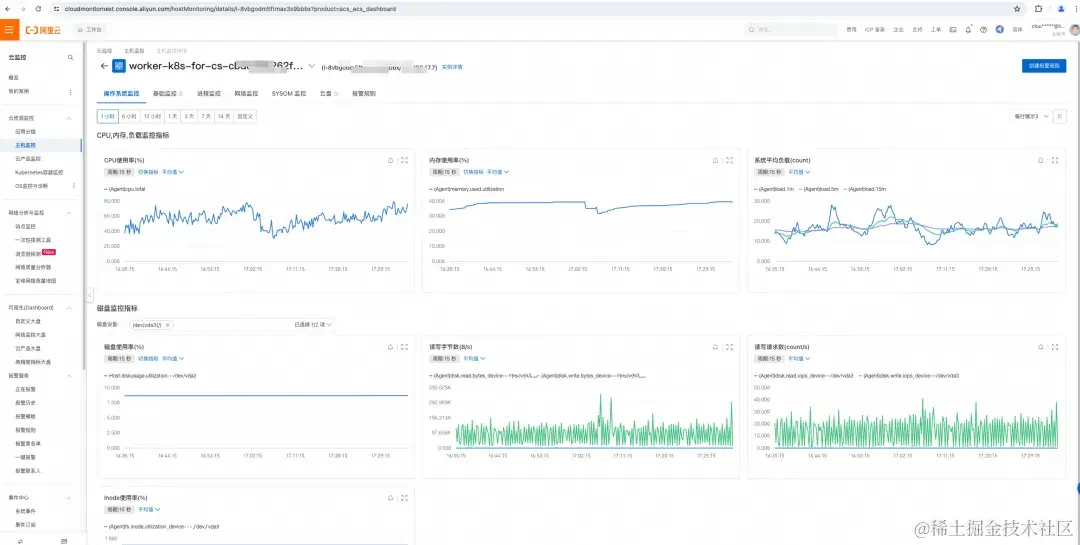Click the alarm bell on Inode使用率 chart
Screen dimensions: 1080x545
tap(391, 497)
